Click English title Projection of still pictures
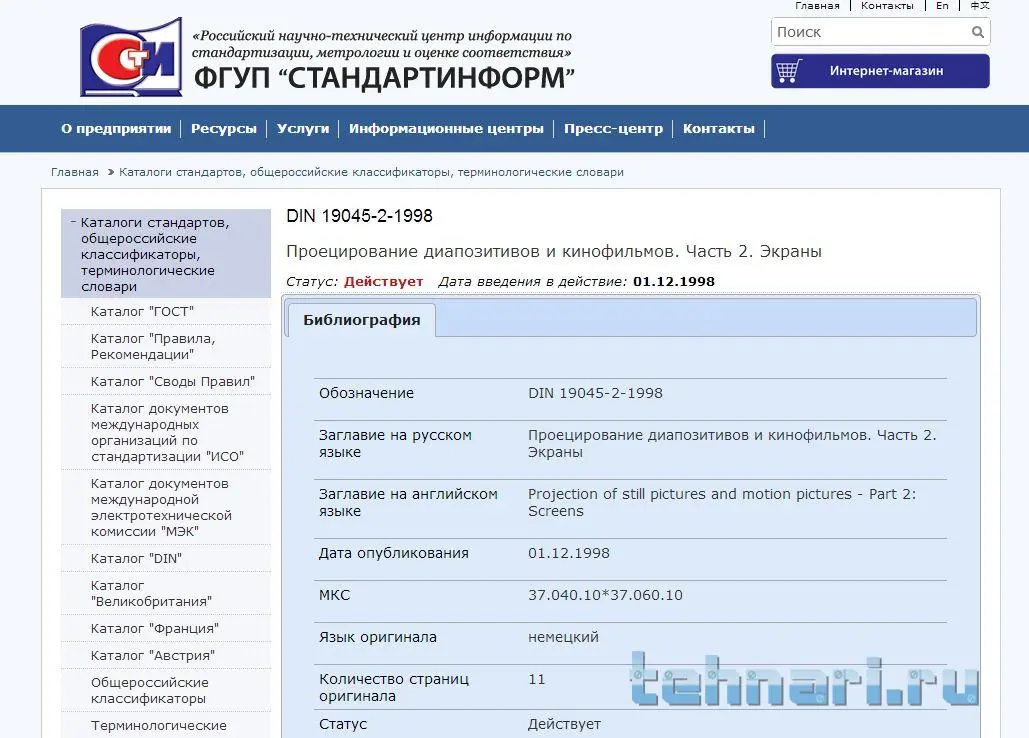This screenshot has width=1029, height=738. 722,502
